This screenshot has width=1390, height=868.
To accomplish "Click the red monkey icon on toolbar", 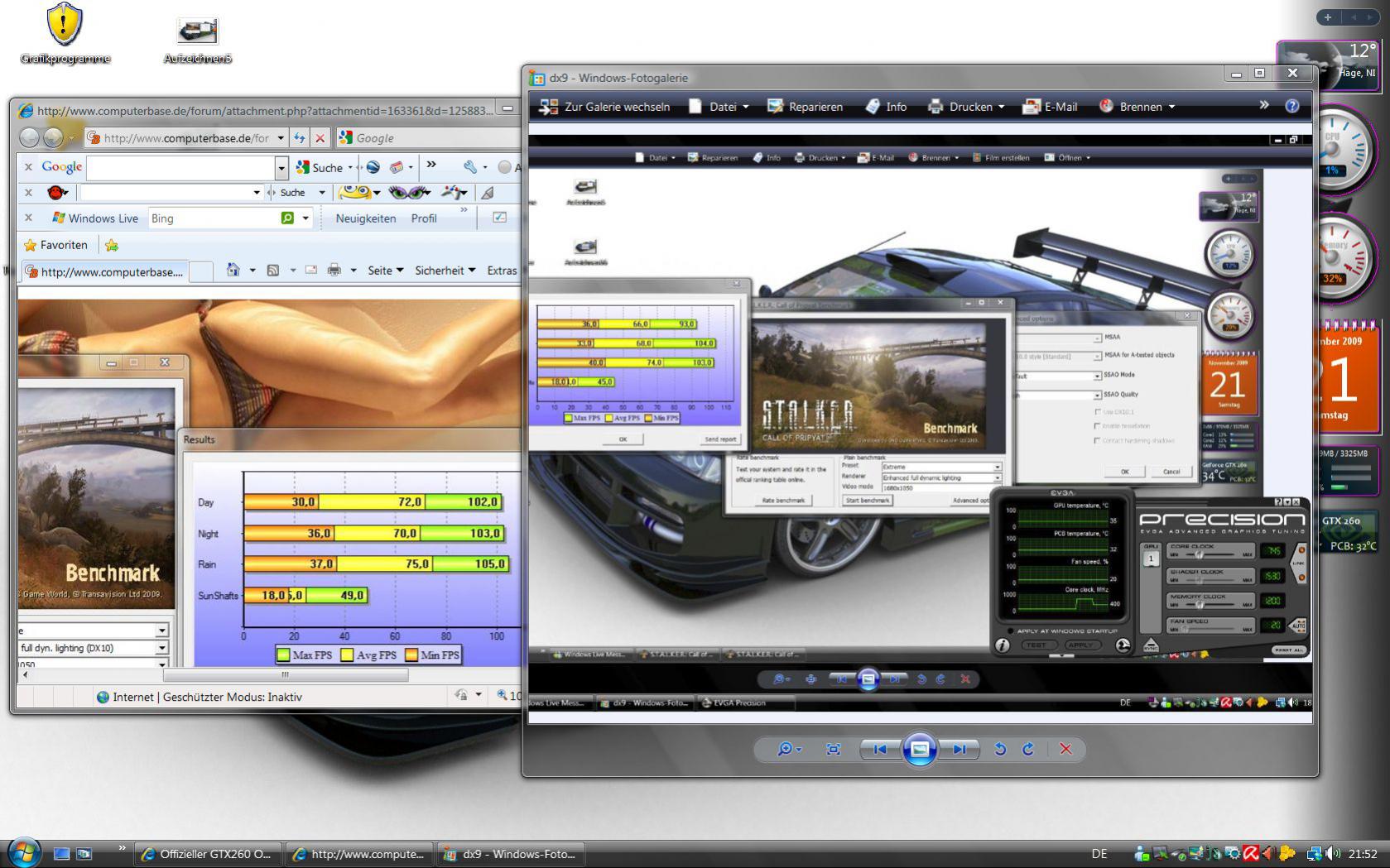I will [56, 192].
